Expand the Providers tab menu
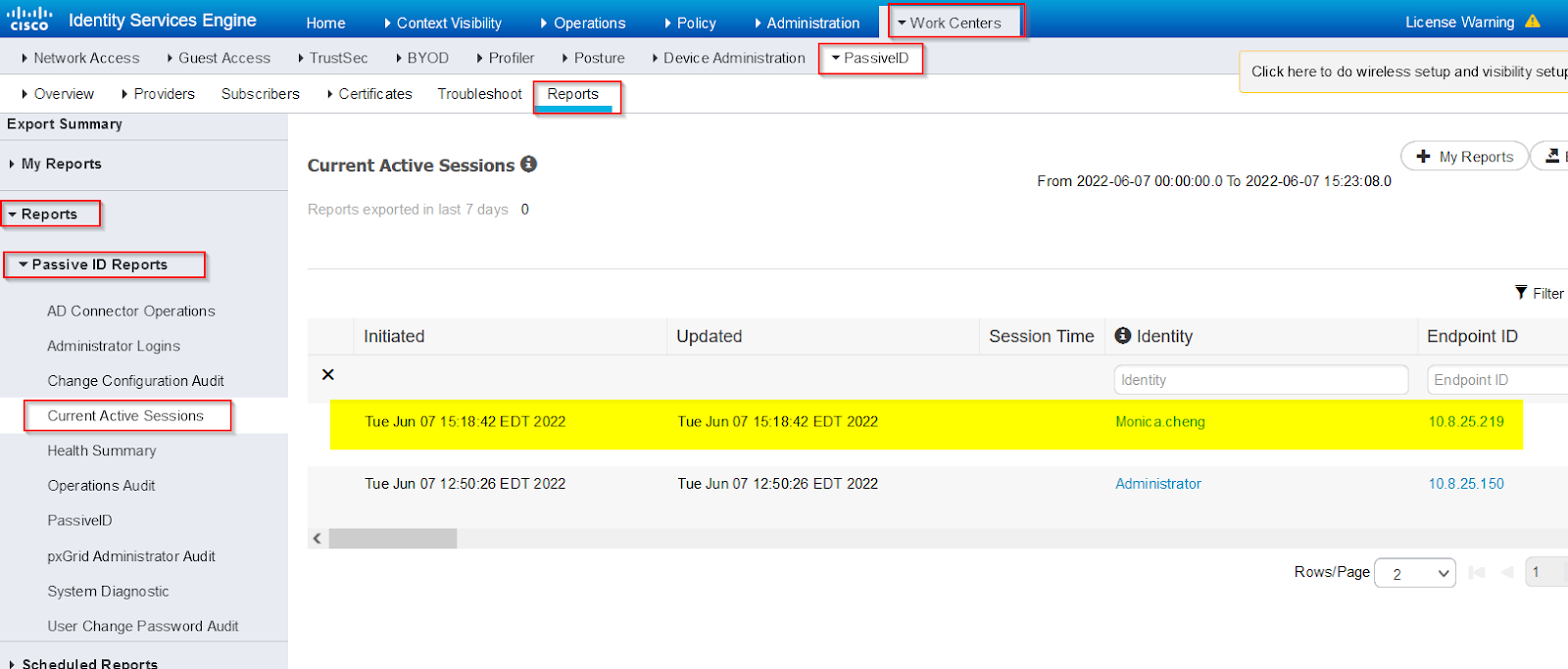1568x669 pixels. click(158, 94)
